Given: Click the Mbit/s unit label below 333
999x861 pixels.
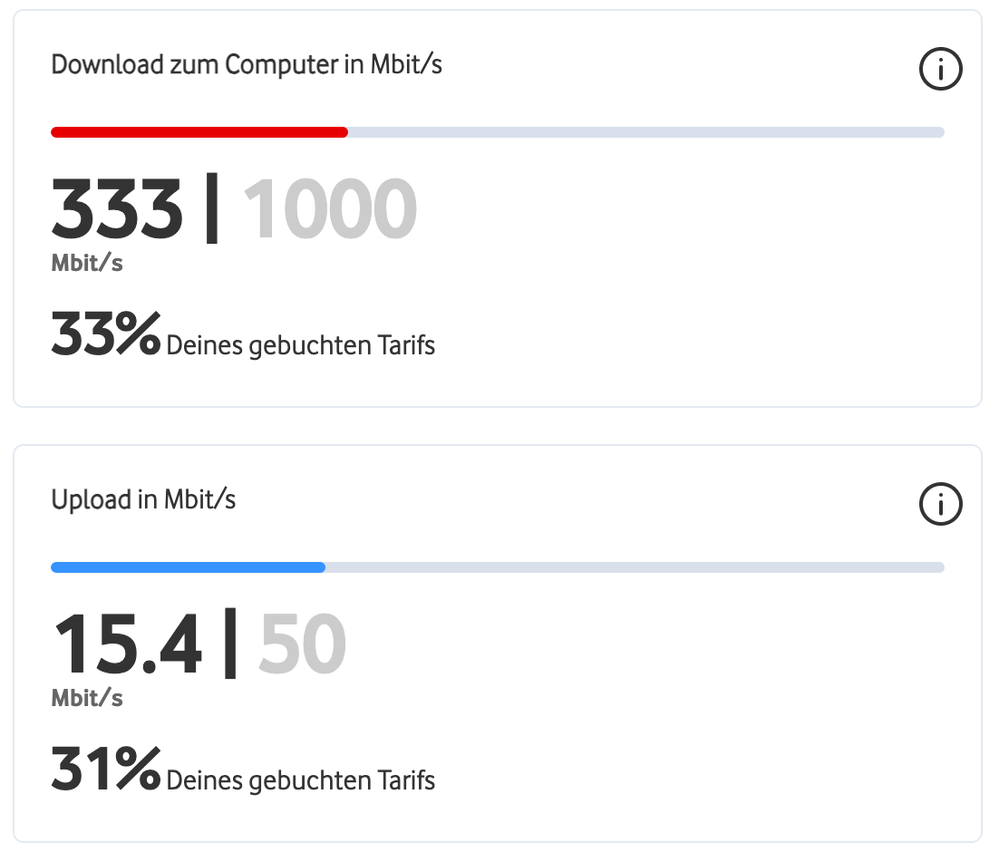Looking at the screenshot, I should (x=87, y=264).
